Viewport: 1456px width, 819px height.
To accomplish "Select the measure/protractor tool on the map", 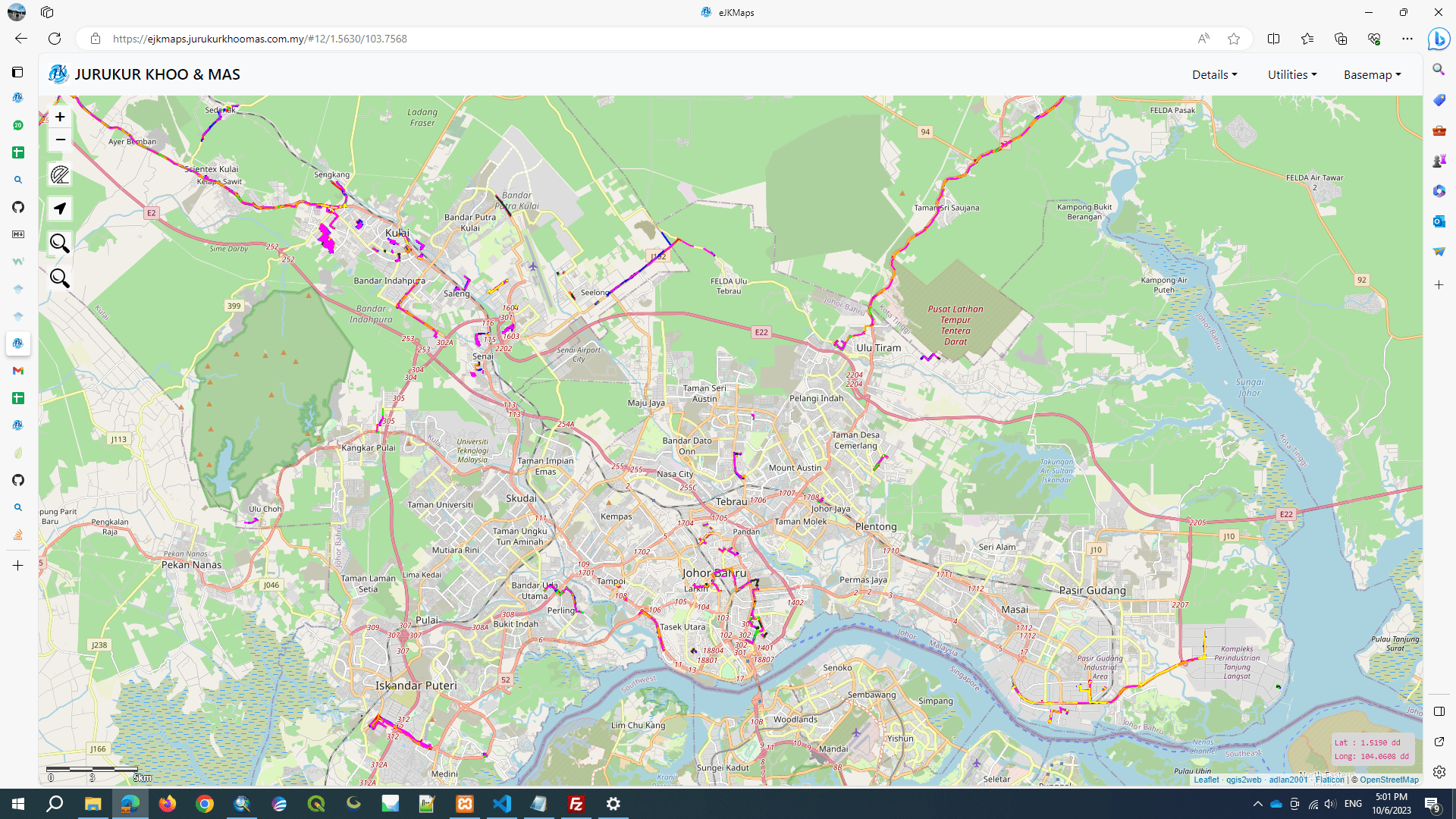I will (59, 174).
